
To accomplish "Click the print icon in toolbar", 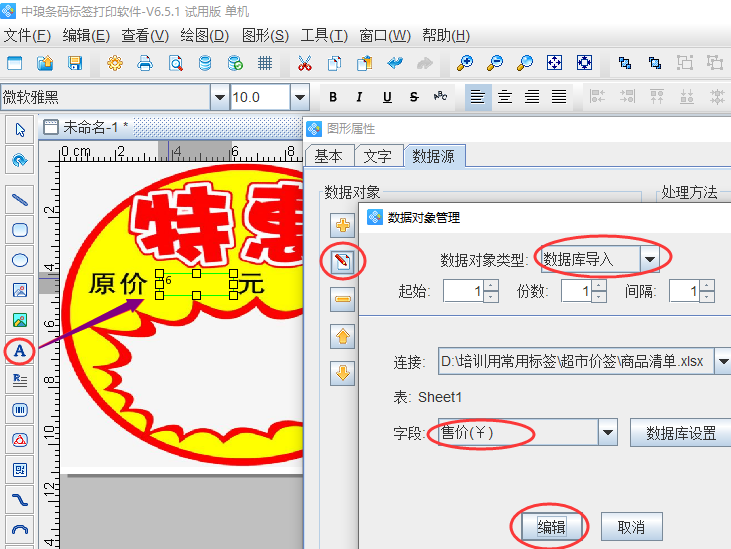I will pyautogui.click(x=145, y=64).
